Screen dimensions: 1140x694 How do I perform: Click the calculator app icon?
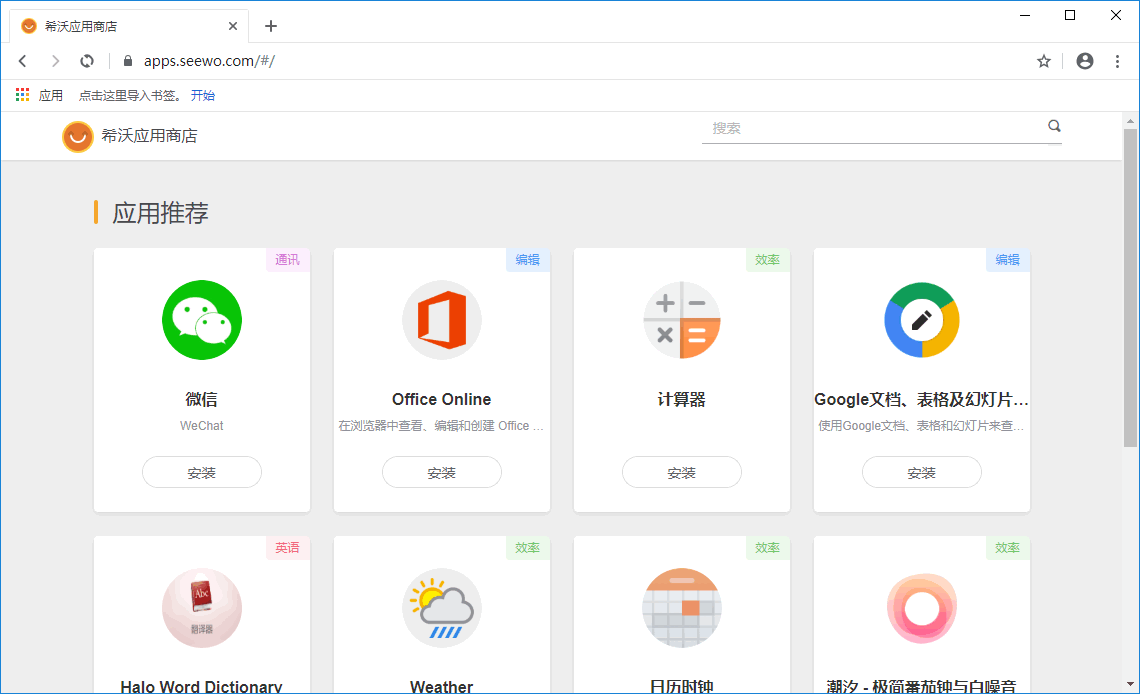point(682,320)
